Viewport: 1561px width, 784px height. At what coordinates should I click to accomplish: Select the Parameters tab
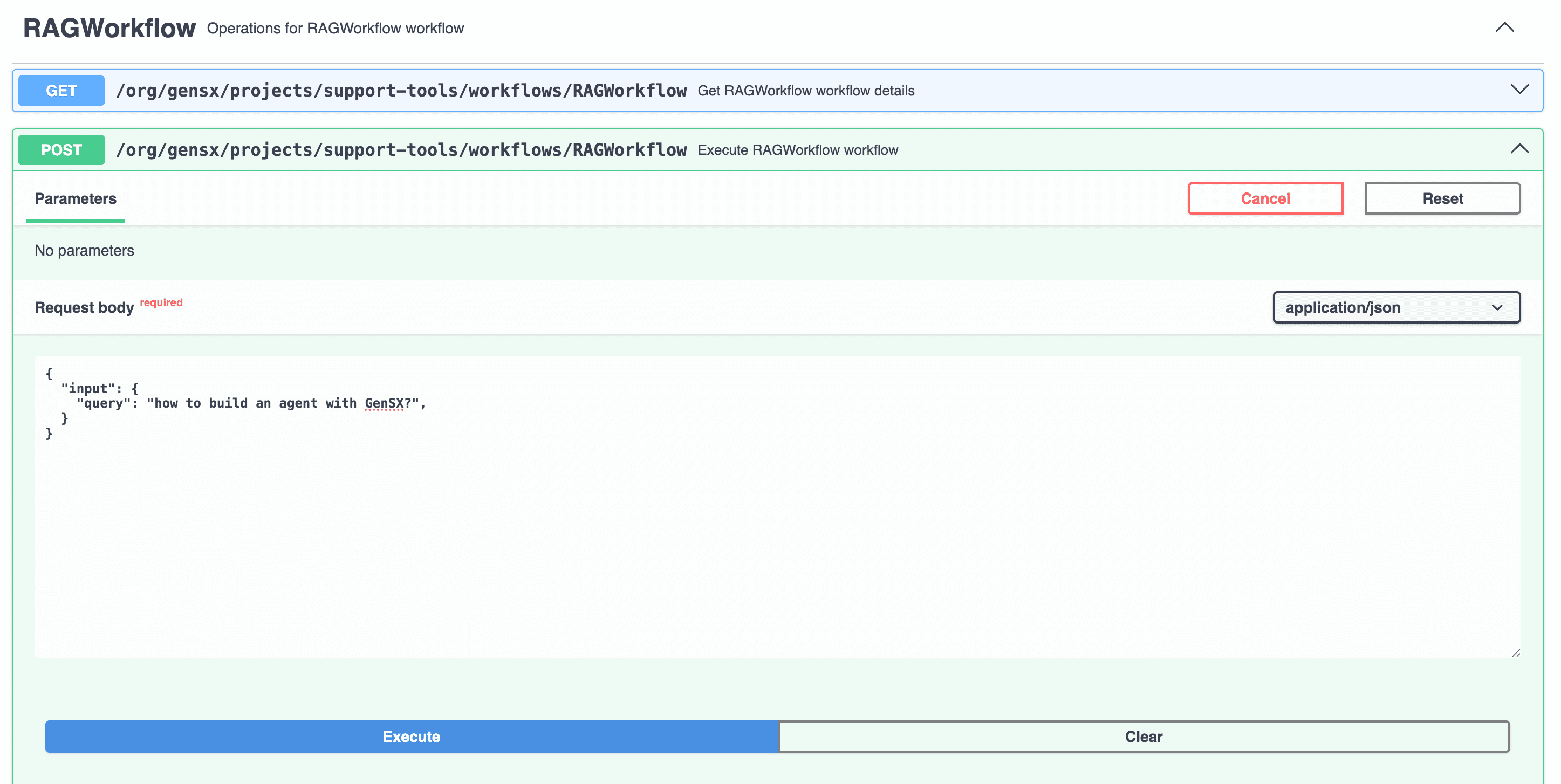[74, 199]
